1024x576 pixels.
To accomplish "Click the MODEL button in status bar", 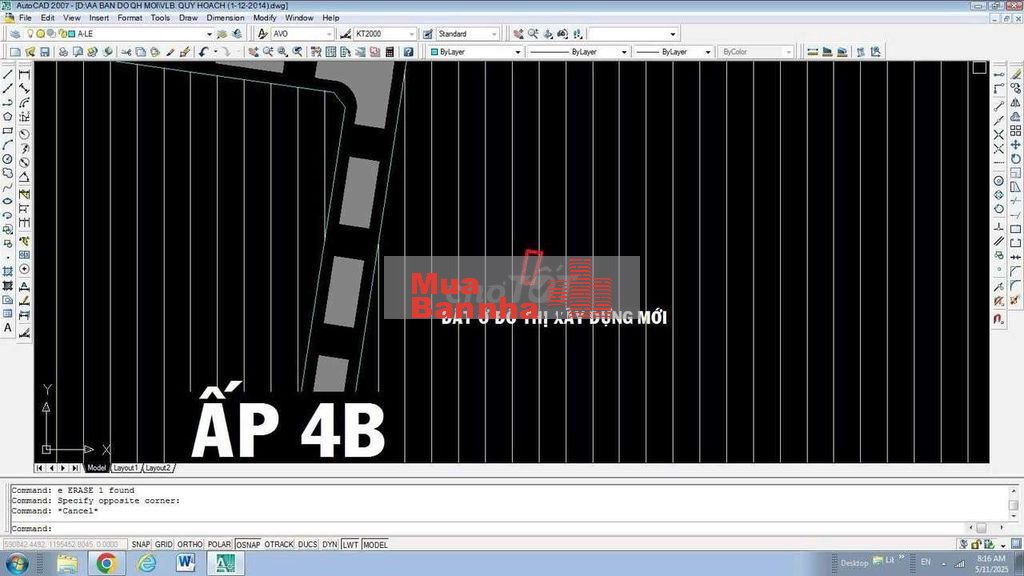I will (x=375, y=544).
